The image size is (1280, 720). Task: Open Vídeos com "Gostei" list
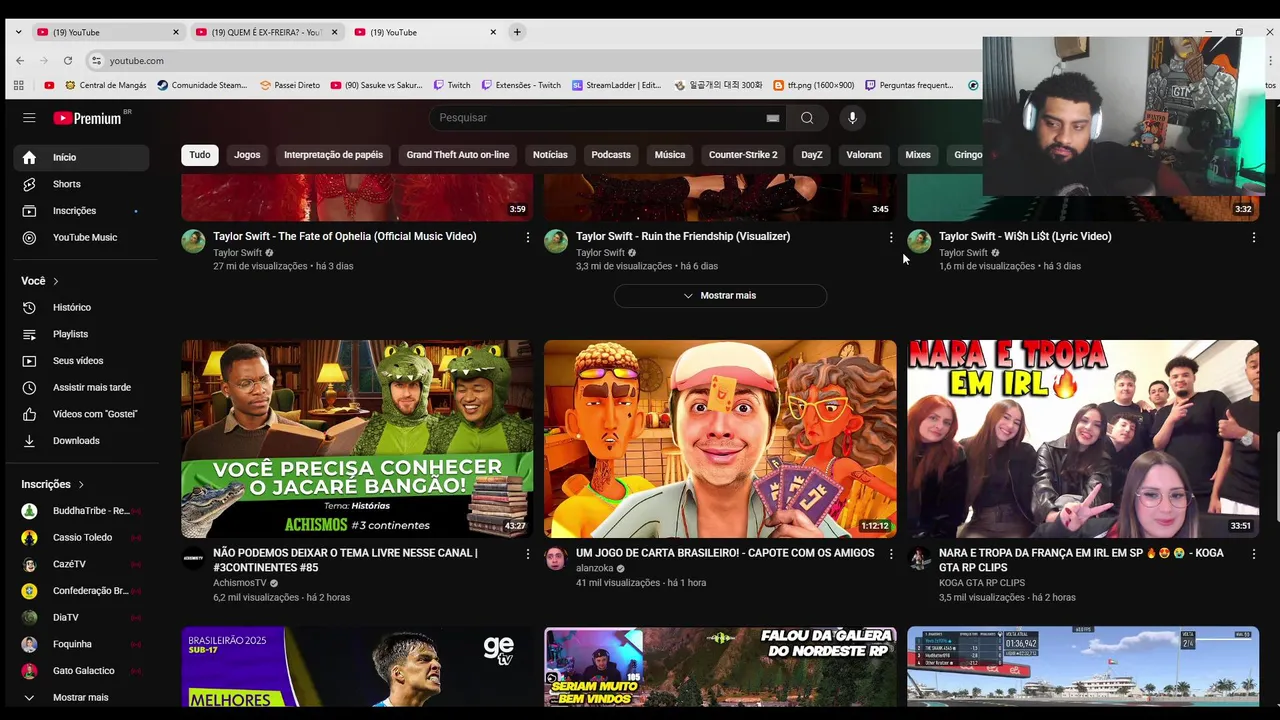(x=82, y=414)
